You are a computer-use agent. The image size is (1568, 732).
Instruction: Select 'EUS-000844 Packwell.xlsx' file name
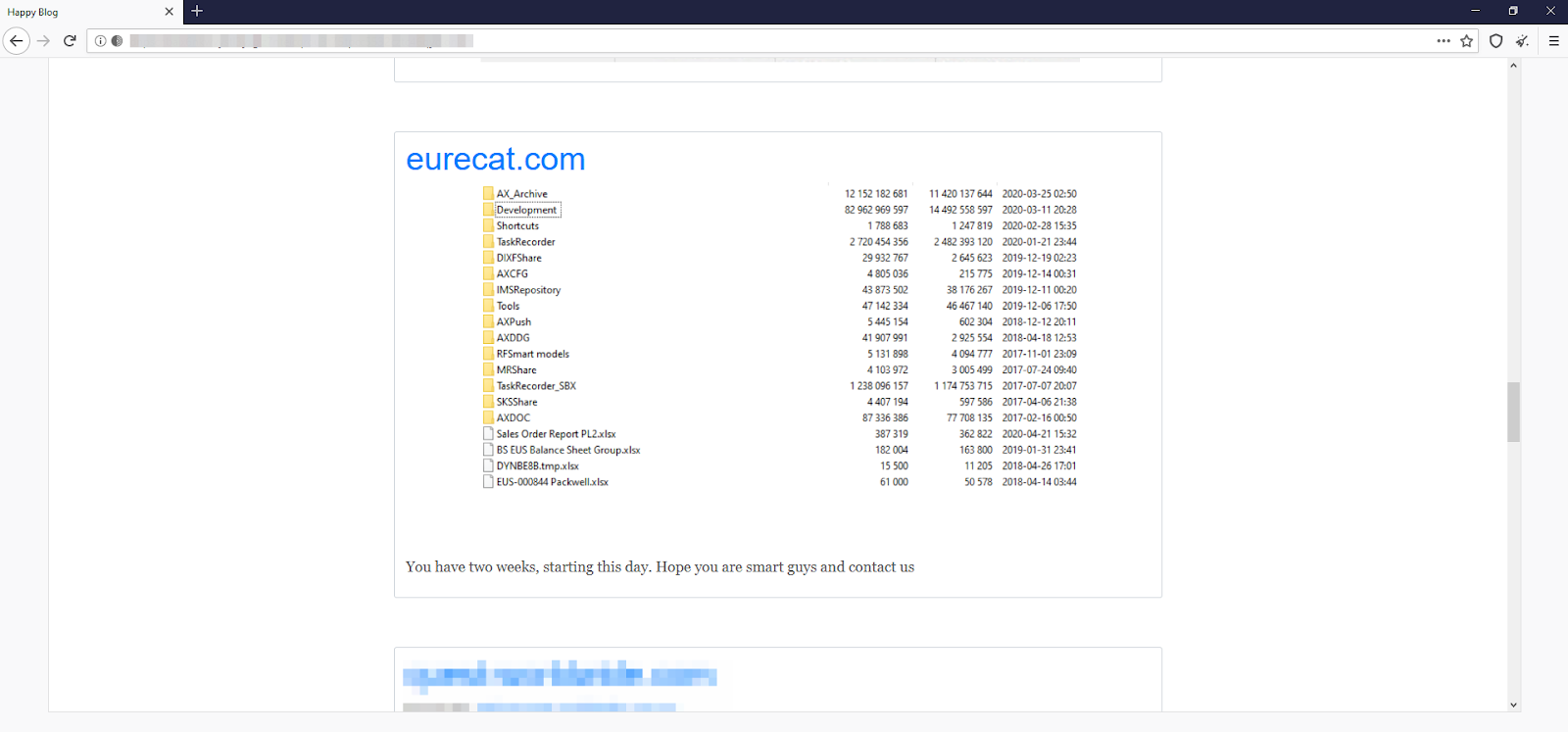pos(552,482)
